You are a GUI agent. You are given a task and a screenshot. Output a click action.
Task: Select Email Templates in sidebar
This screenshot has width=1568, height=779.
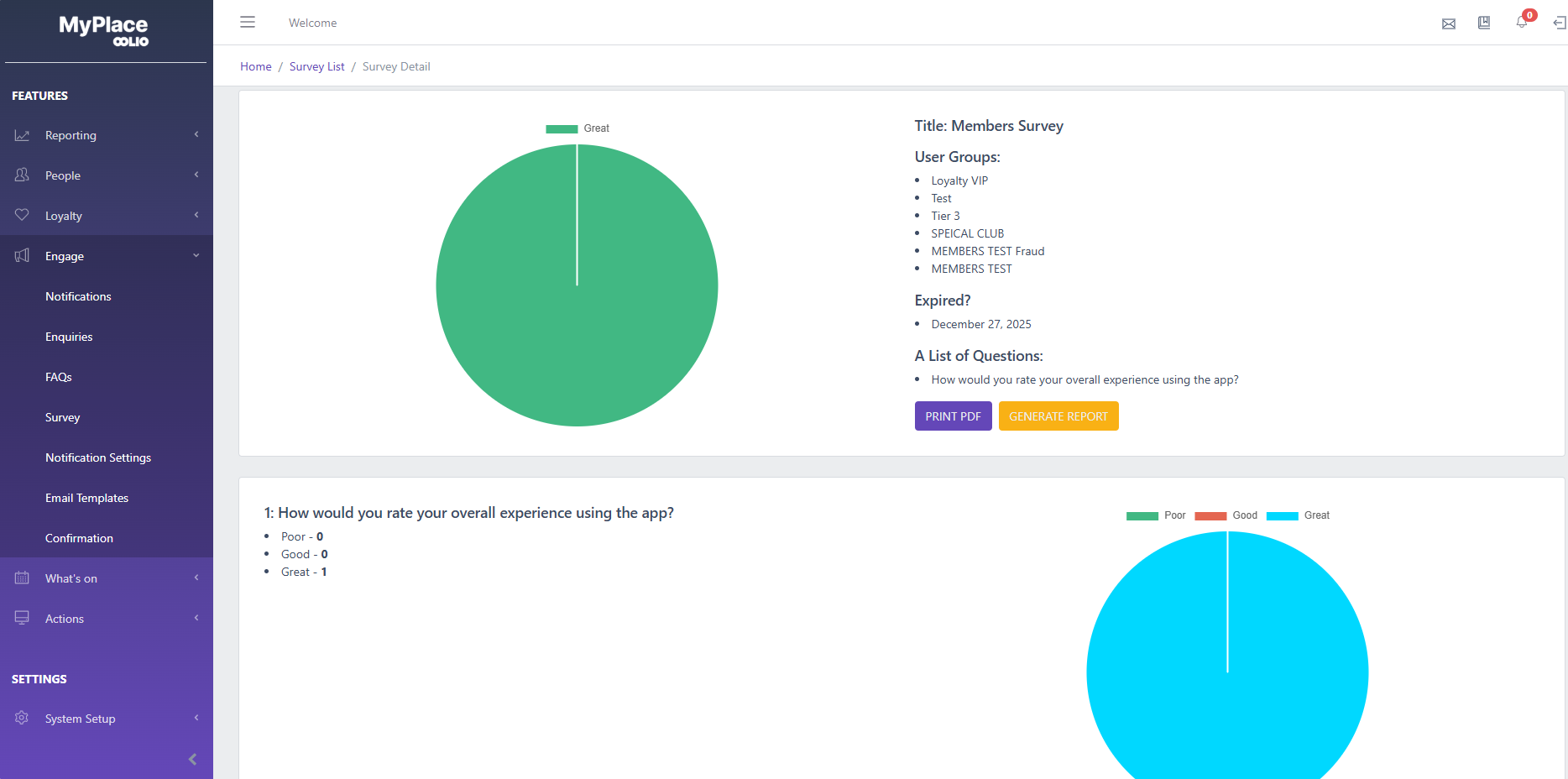pos(86,498)
